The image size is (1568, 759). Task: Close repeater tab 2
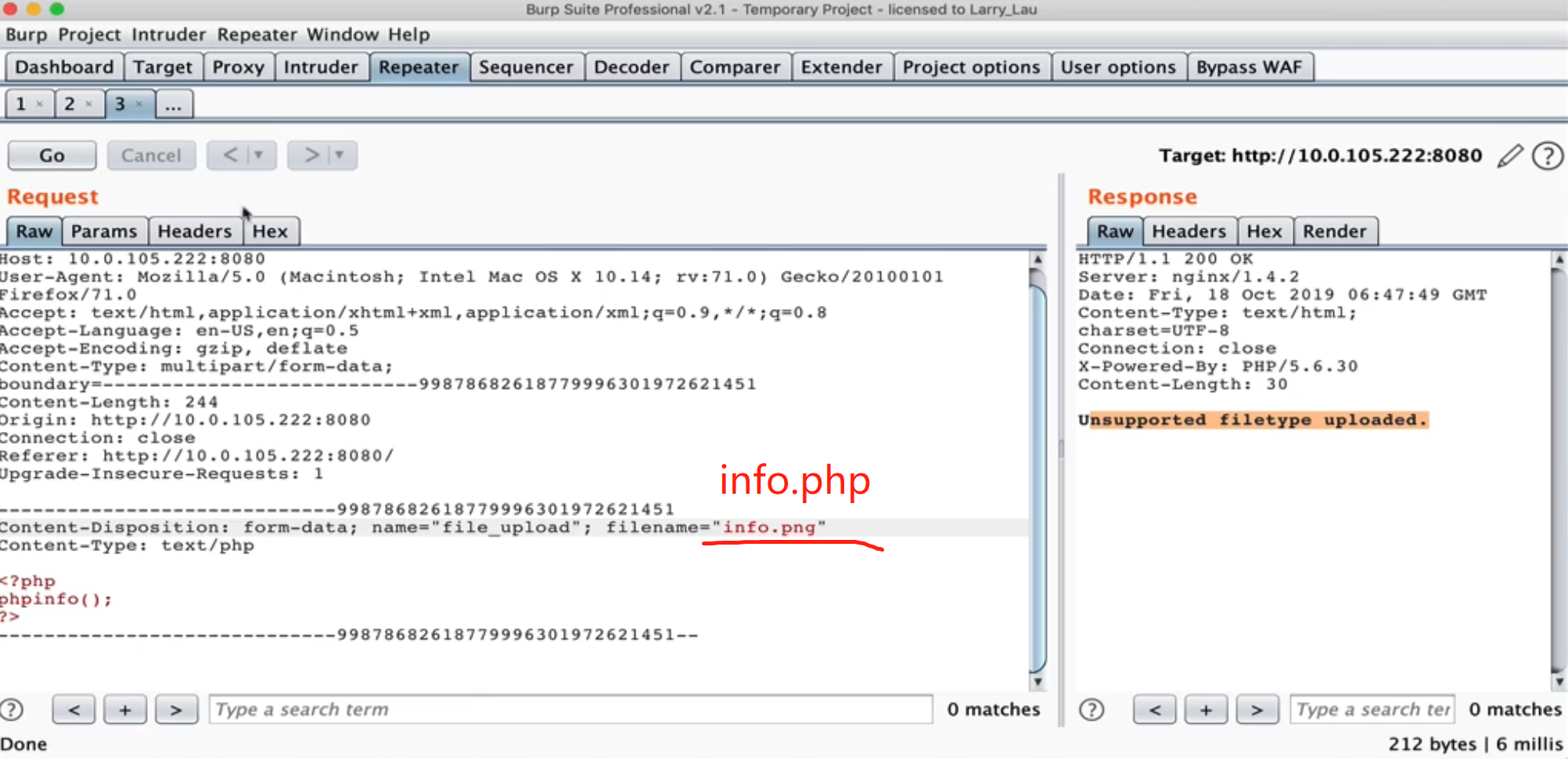[x=88, y=104]
